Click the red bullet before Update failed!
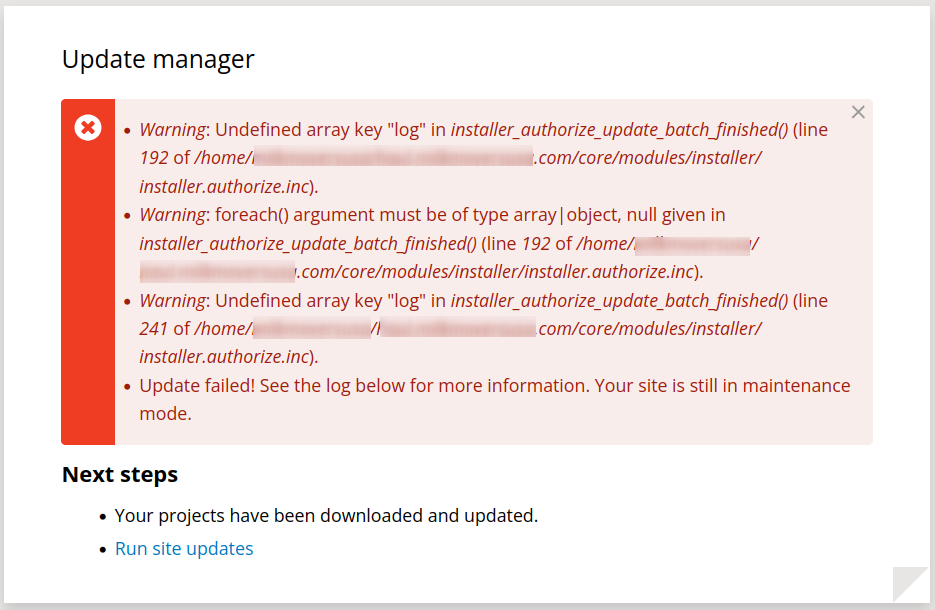 tap(127, 386)
